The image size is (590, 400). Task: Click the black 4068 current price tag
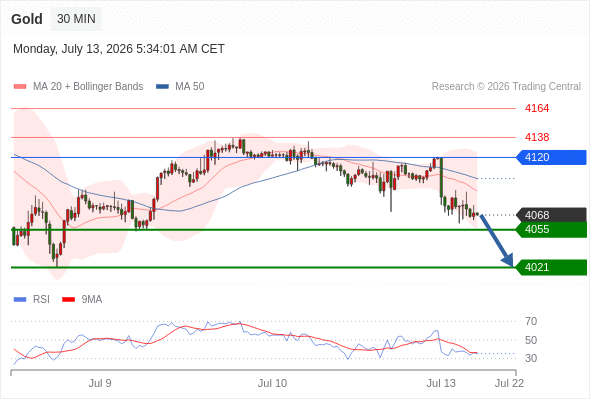click(551, 215)
